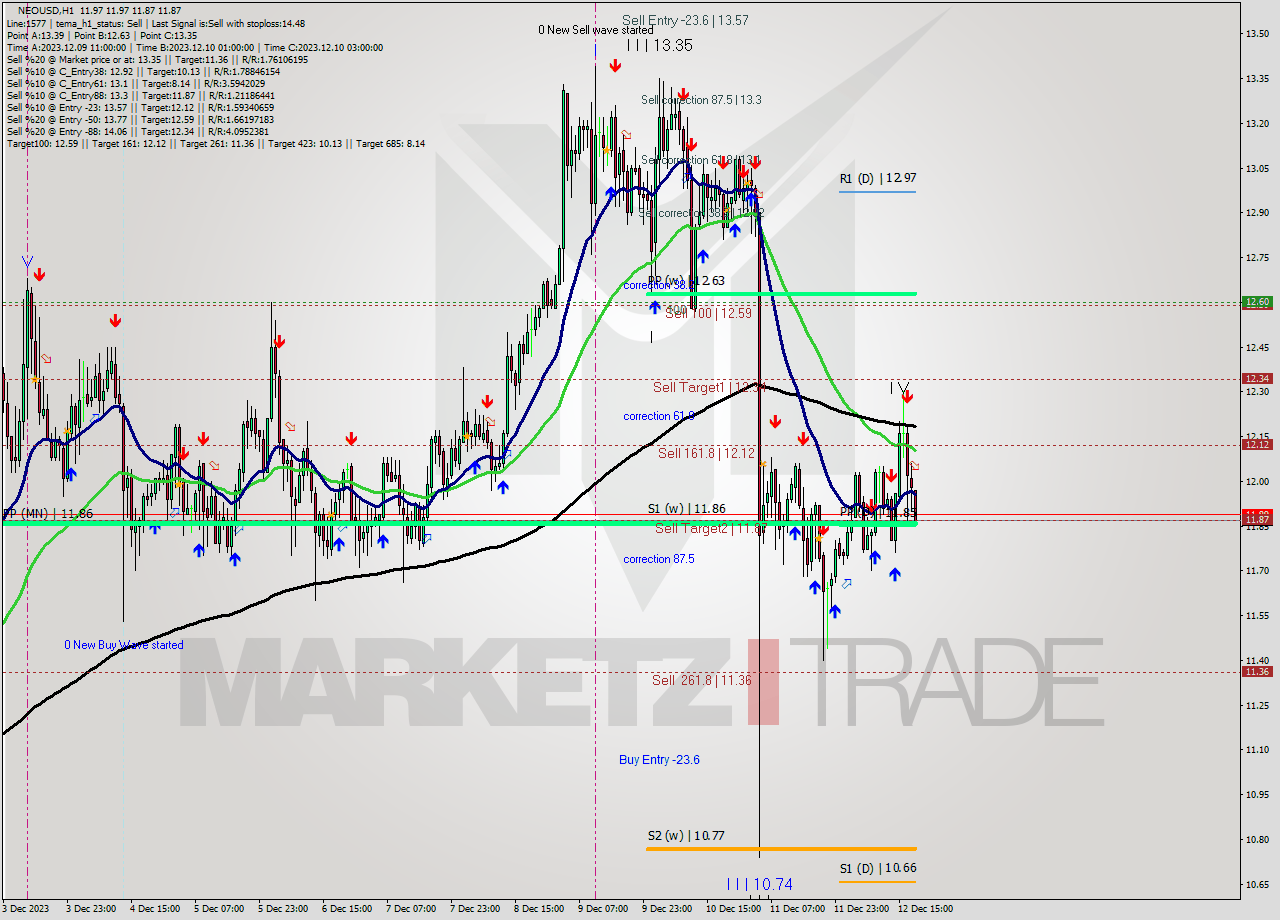Click the 'Sell Entry -23.6 | 13.57' label

click(x=685, y=20)
